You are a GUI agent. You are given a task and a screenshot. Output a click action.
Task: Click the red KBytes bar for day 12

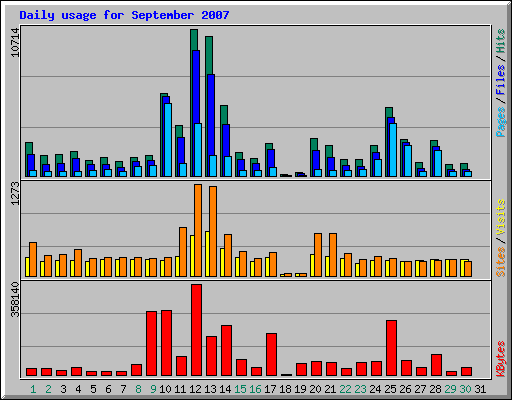[196, 330]
